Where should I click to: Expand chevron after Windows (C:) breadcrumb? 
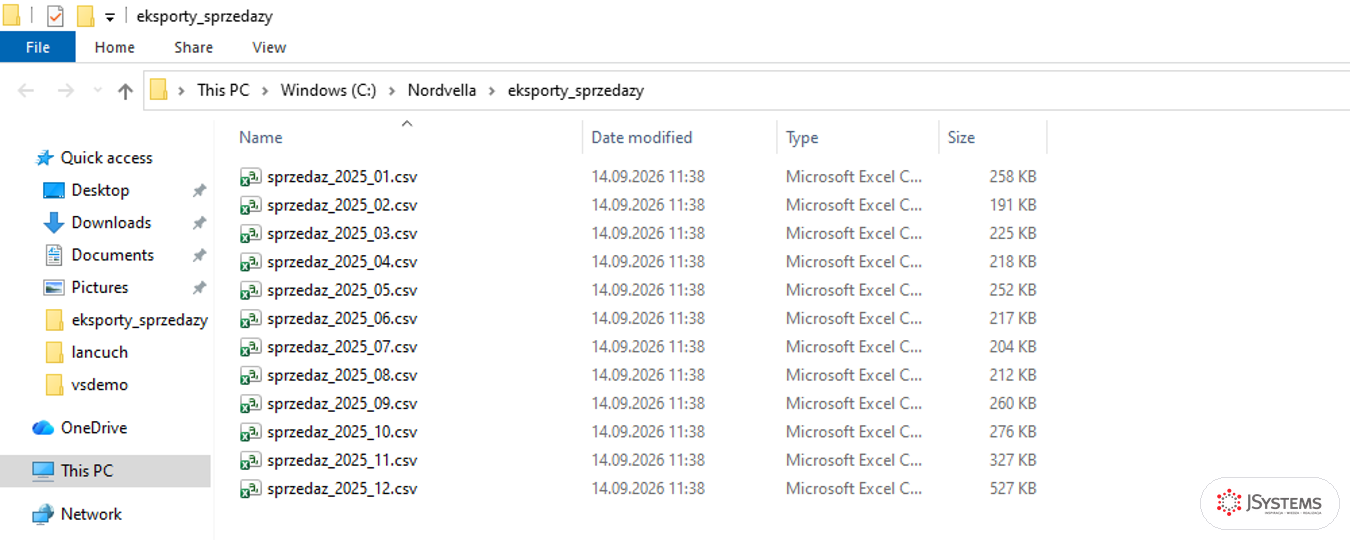point(392,90)
